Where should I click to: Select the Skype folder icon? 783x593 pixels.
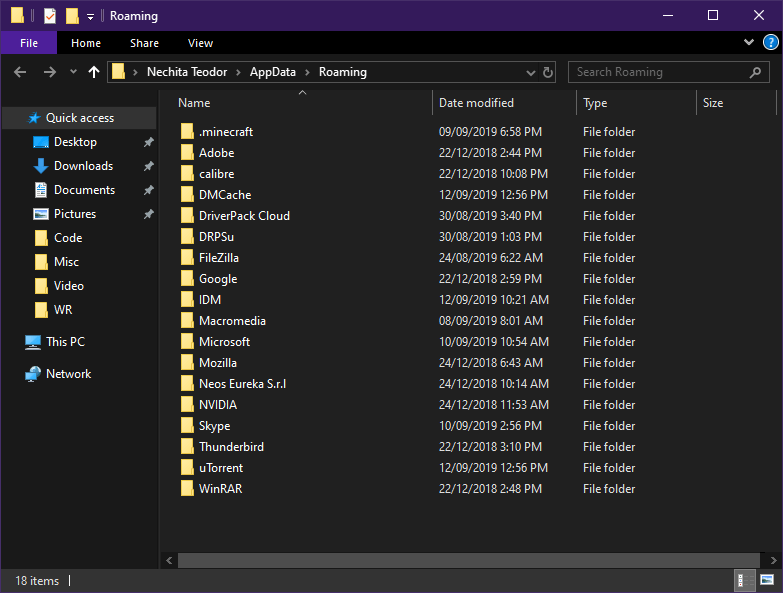click(187, 425)
